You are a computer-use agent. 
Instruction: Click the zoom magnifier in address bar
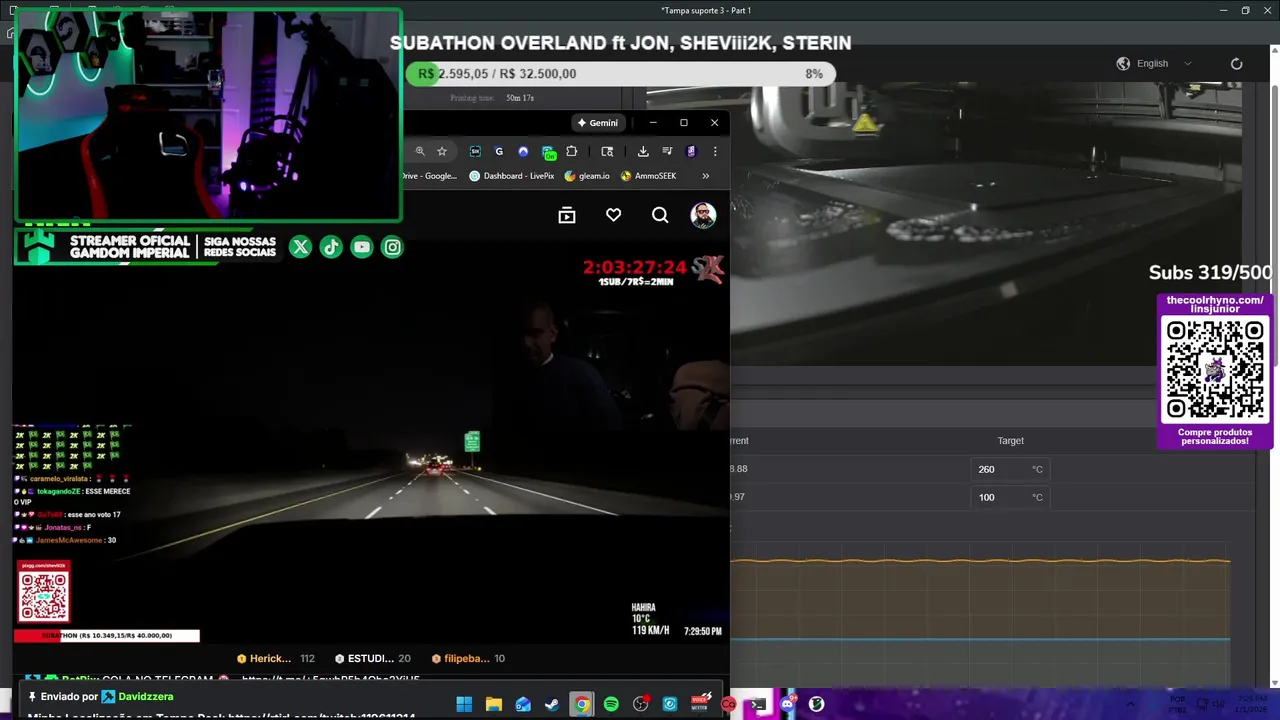[420, 151]
